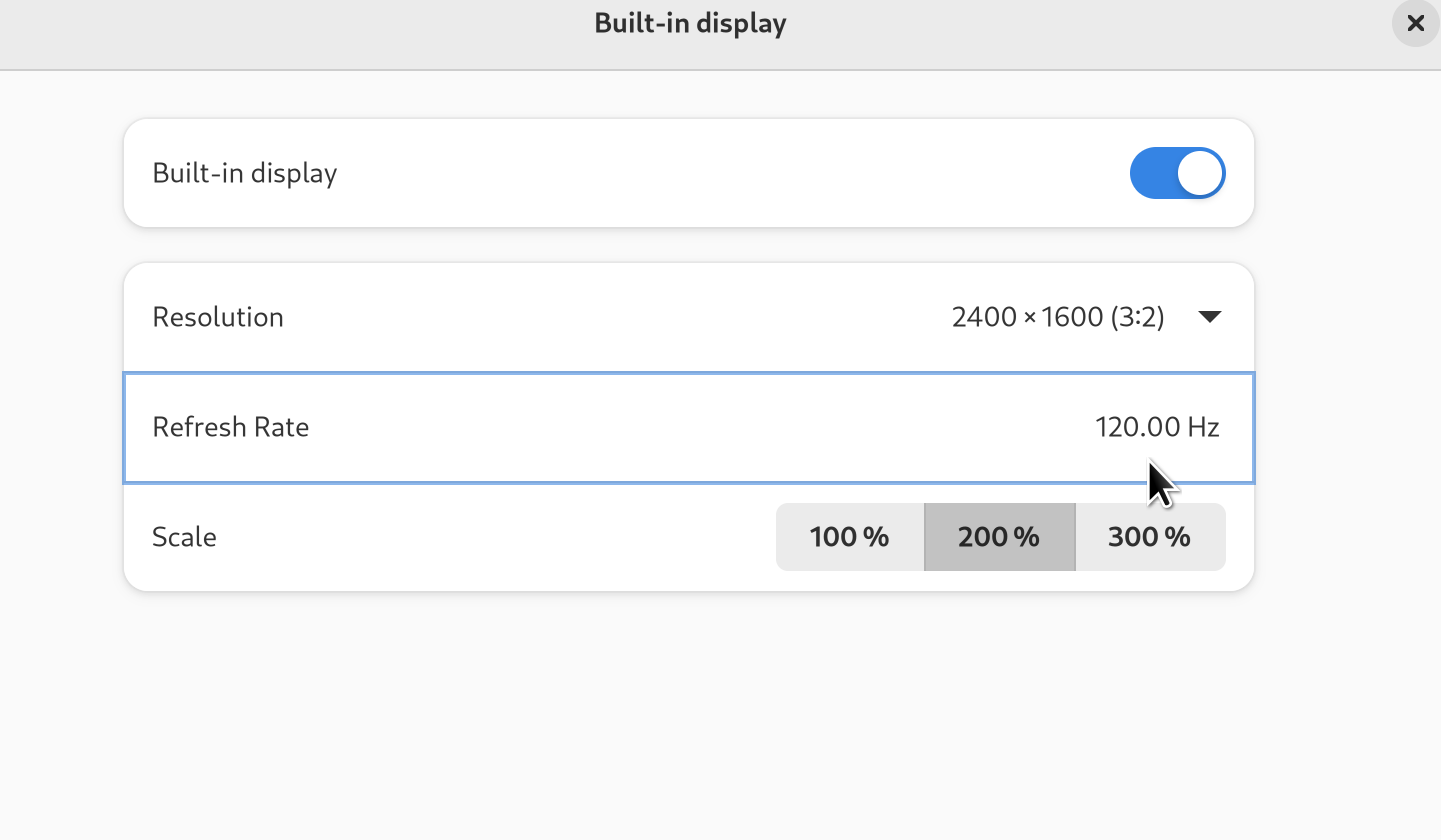
Task: Click the 2400 × 1600 (3:2) value
Action: (1058, 316)
